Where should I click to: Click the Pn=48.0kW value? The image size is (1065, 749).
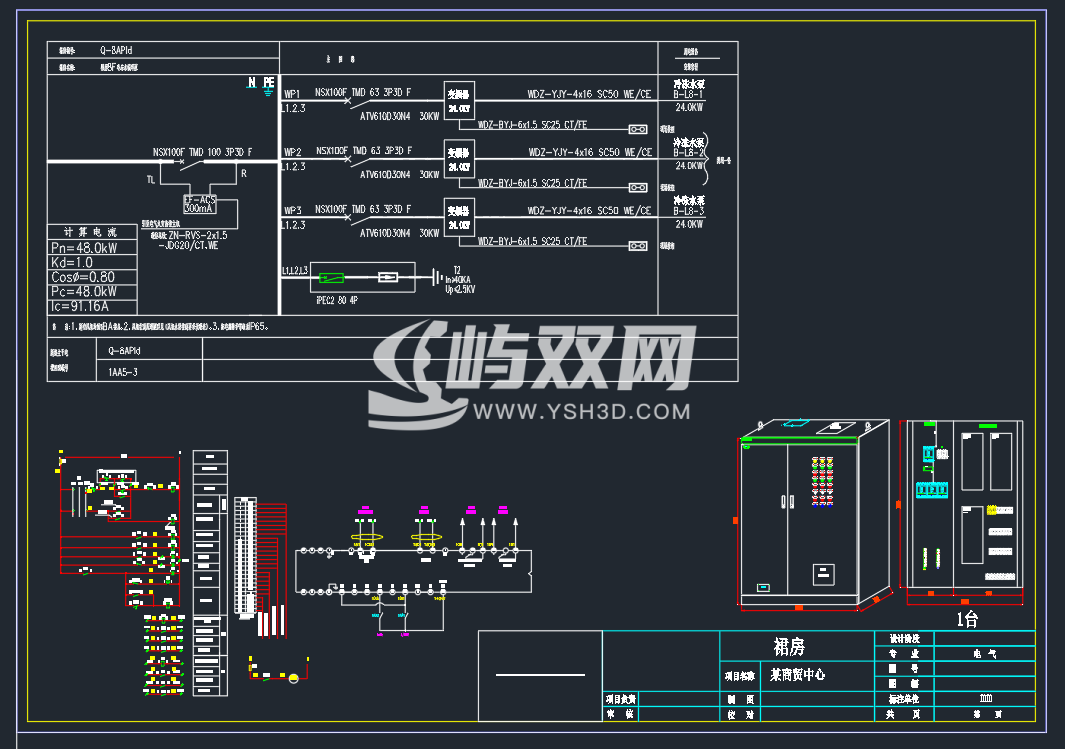click(x=84, y=248)
